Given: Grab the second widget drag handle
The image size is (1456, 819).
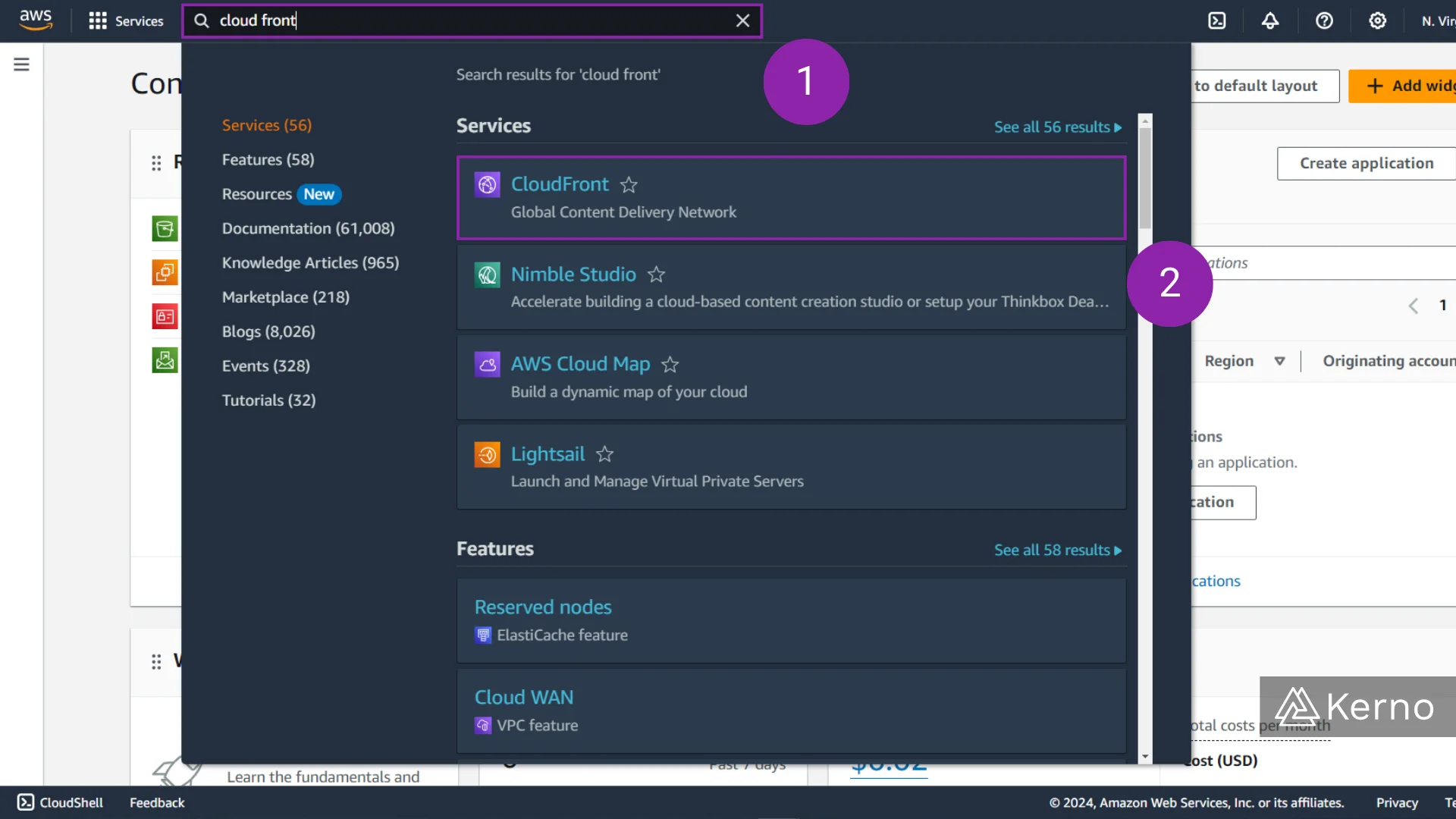Looking at the screenshot, I should tap(156, 662).
